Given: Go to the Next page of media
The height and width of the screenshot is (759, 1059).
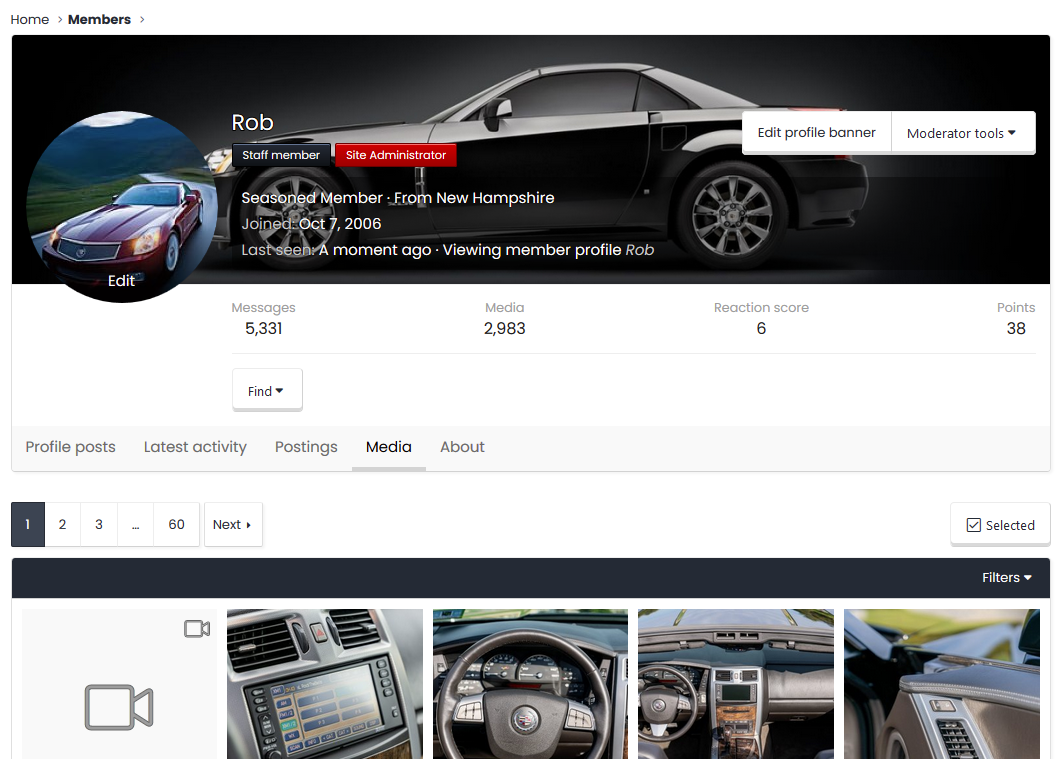Looking at the screenshot, I should (x=232, y=525).
